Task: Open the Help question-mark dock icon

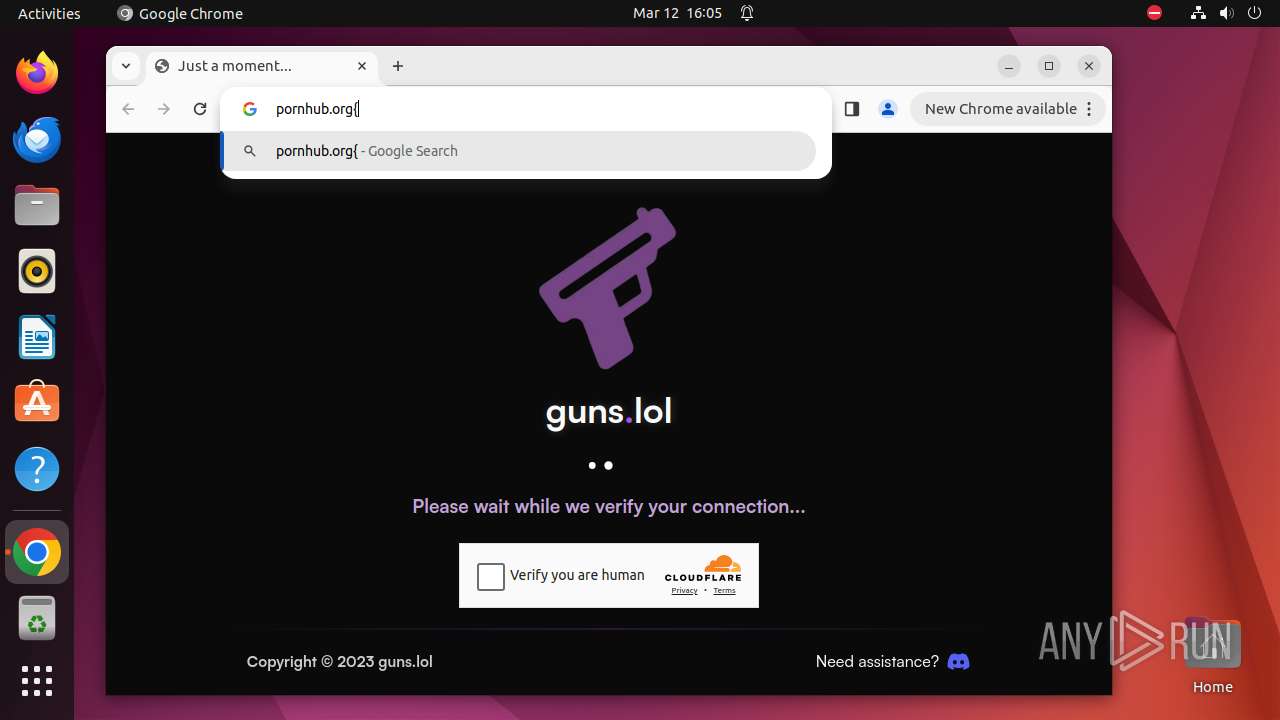Action: (x=37, y=469)
